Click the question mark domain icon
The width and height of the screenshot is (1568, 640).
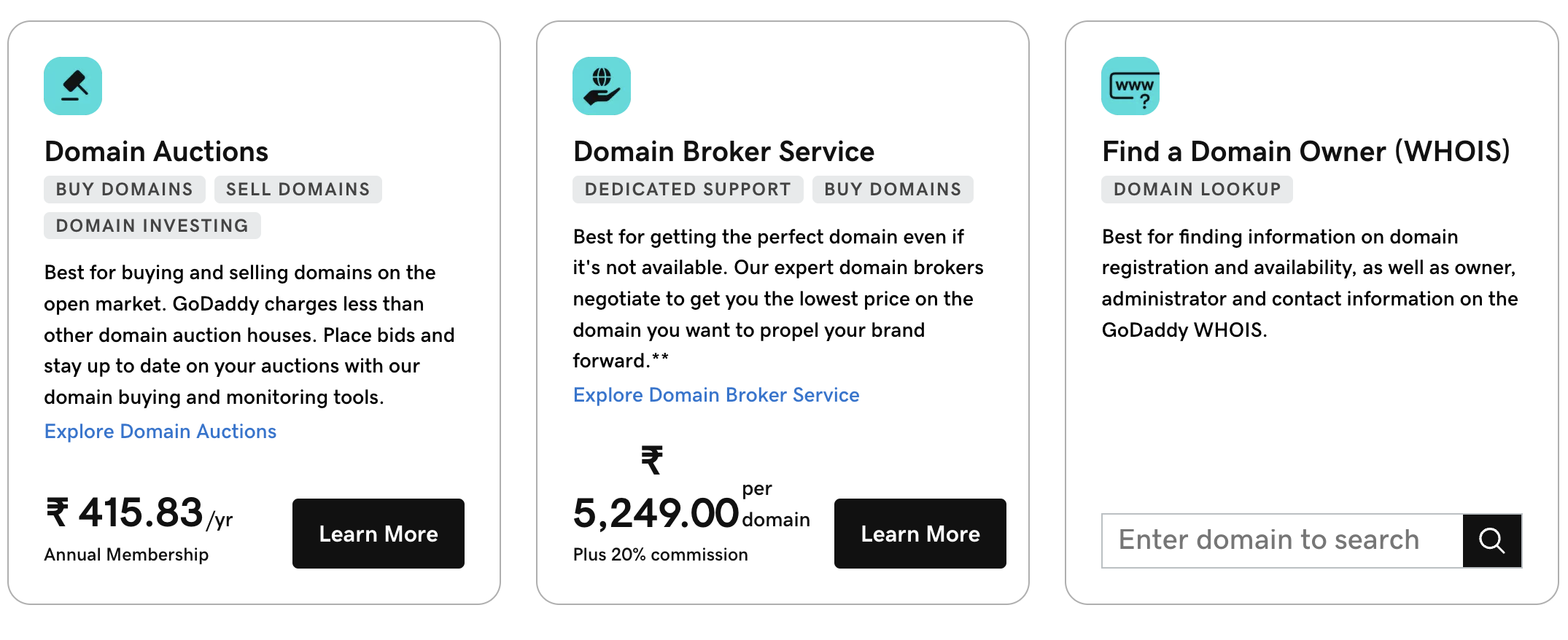pos(1130,87)
